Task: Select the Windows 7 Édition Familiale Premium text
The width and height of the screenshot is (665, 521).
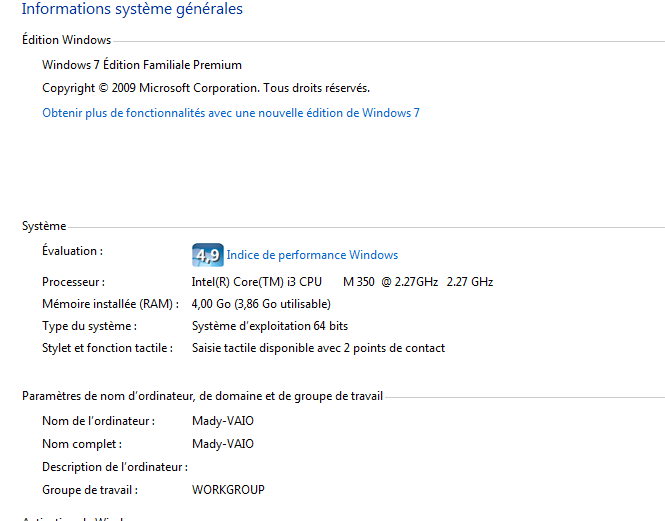Action: click(x=142, y=65)
